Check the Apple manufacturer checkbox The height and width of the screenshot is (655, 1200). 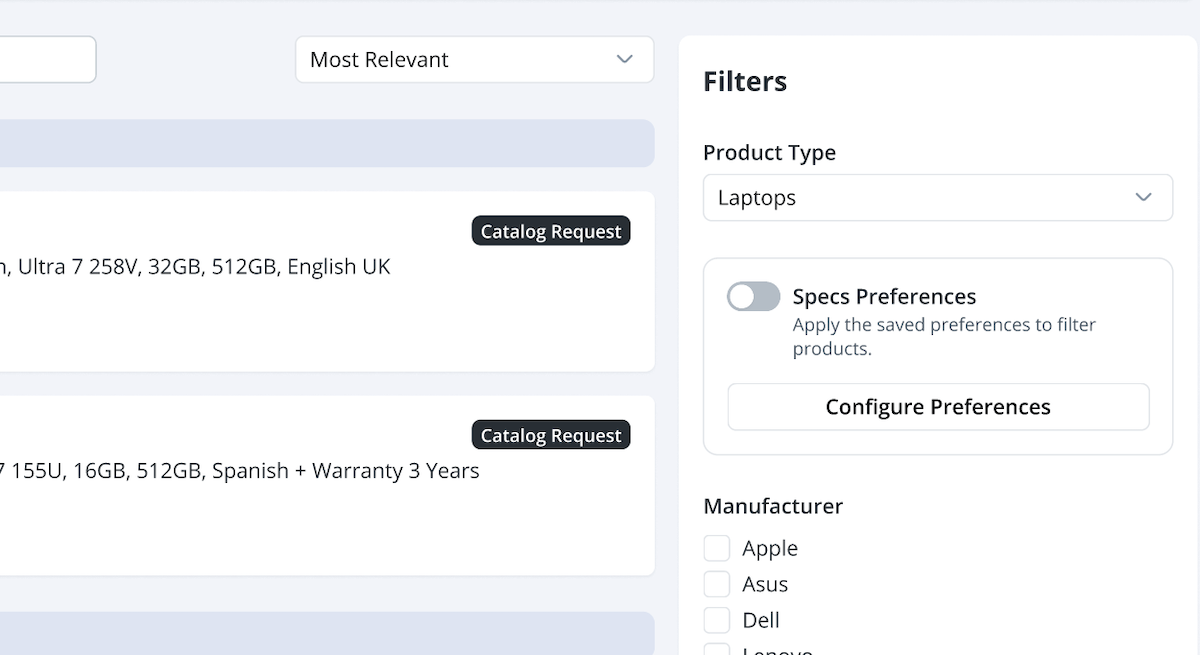coord(717,548)
